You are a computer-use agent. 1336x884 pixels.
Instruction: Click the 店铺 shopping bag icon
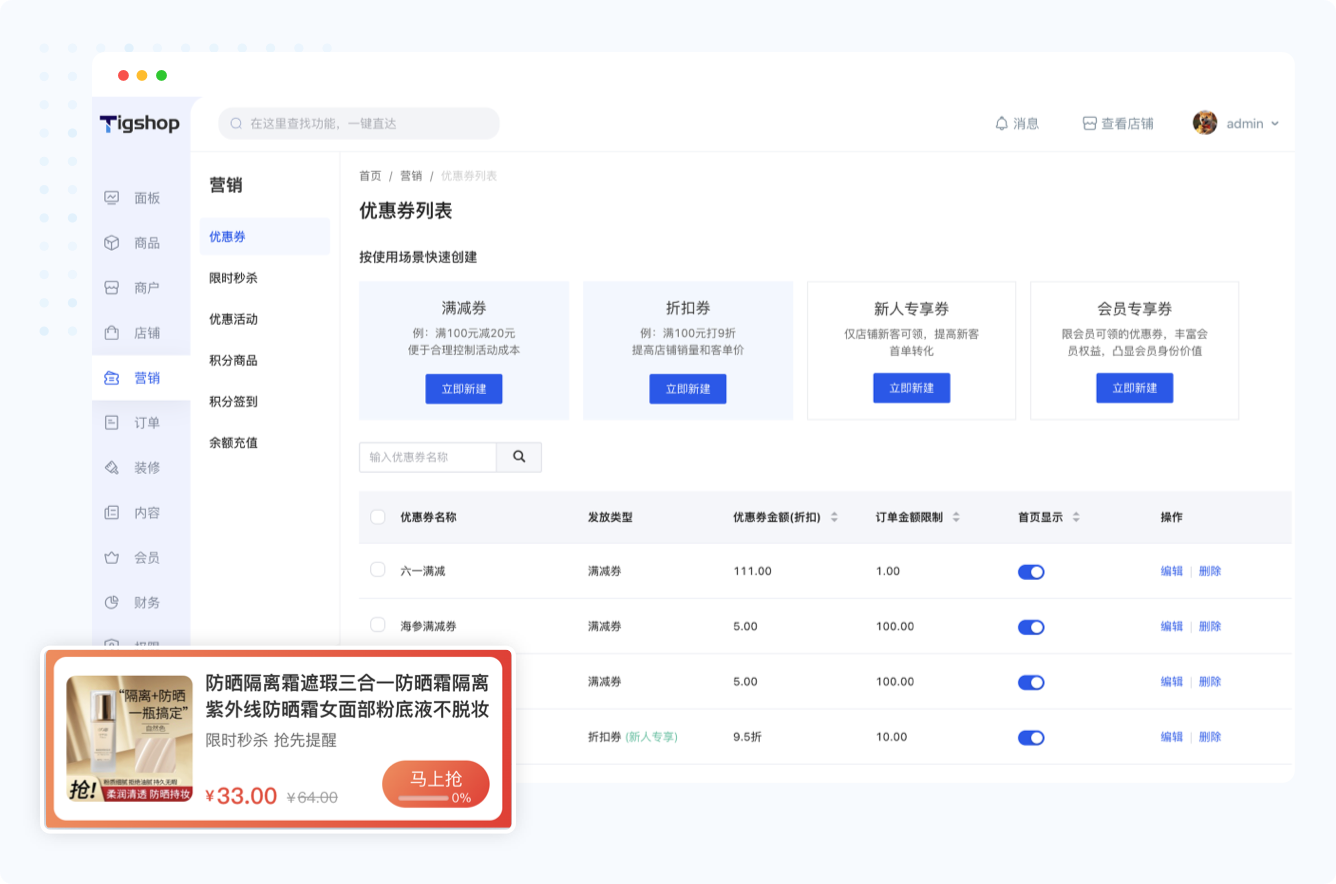(x=112, y=333)
